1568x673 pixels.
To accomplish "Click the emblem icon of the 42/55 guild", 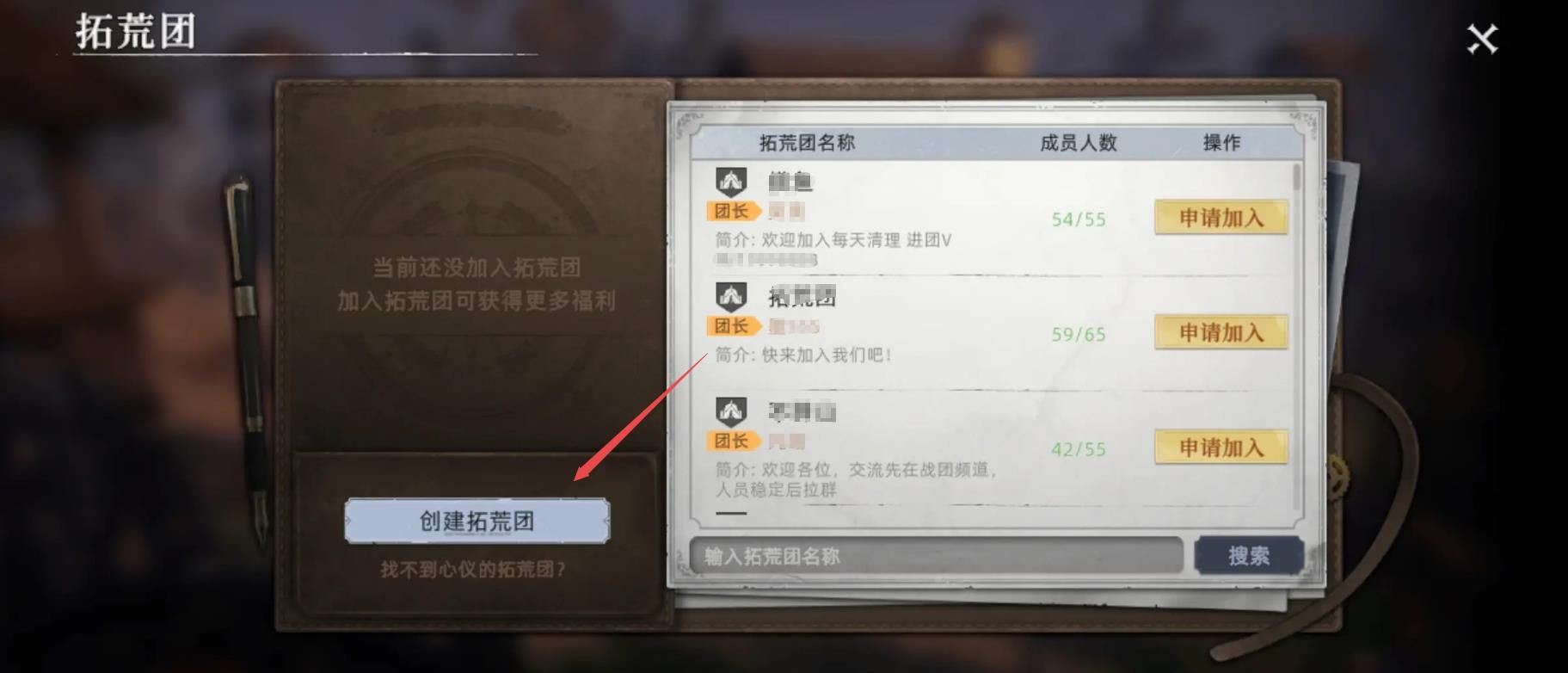I will coord(731,411).
